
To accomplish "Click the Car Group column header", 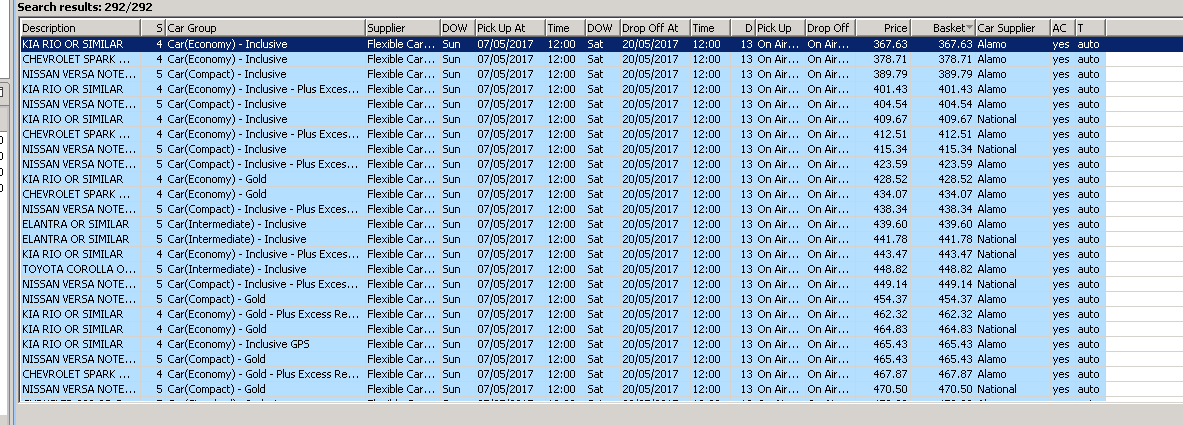I will click(x=265, y=28).
